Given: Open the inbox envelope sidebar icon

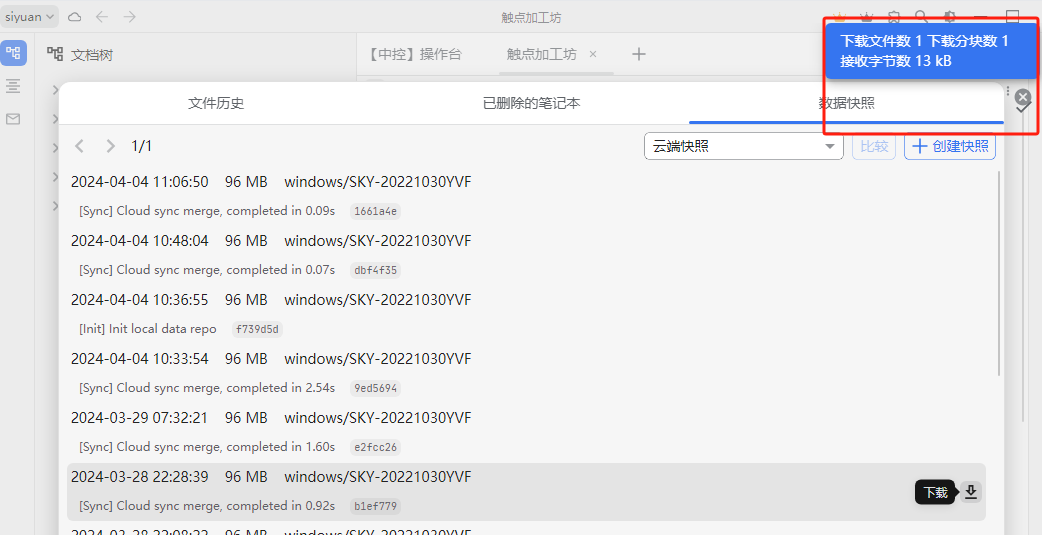Looking at the screenshot, I should point(13,119).
